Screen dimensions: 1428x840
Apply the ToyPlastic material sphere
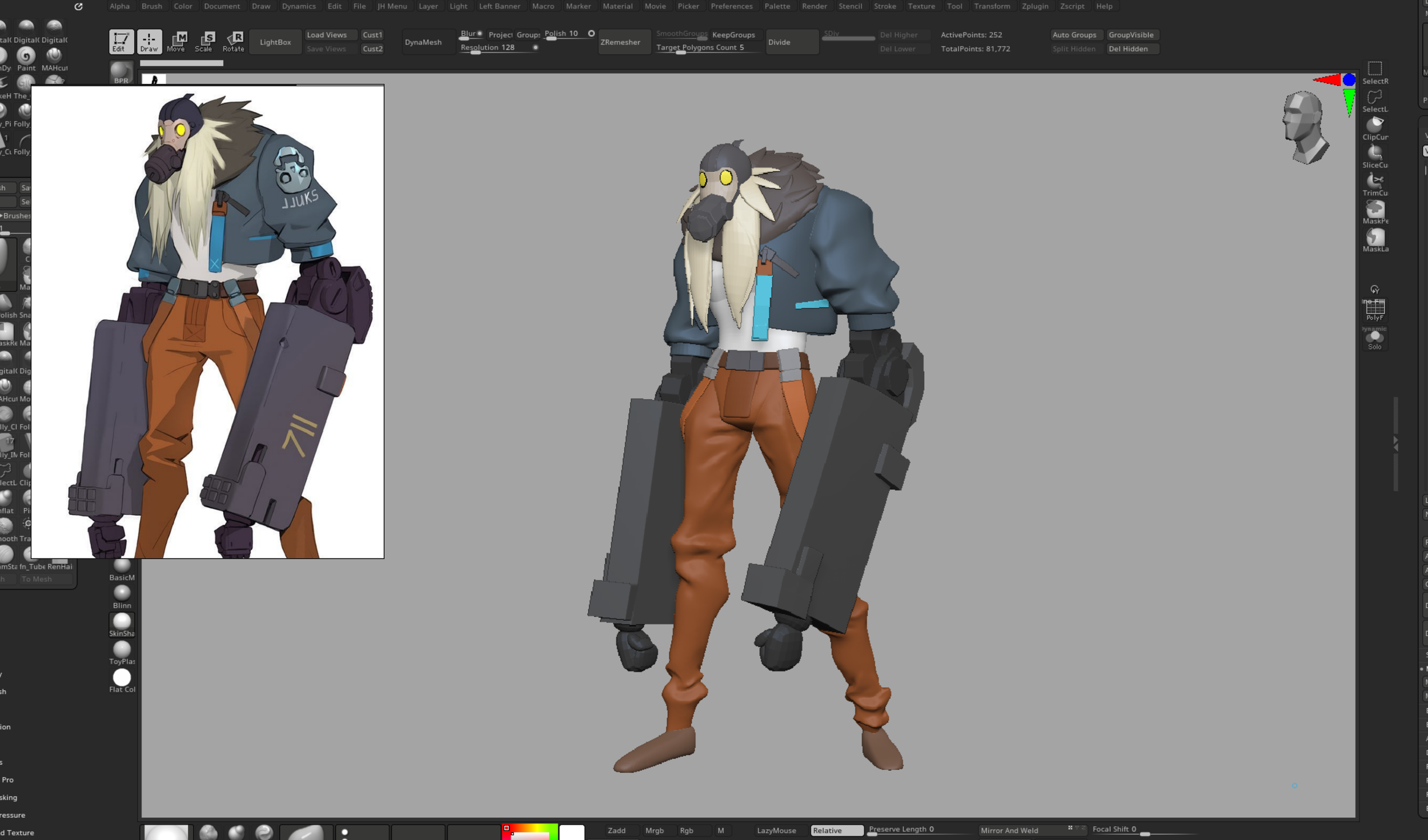122,653
